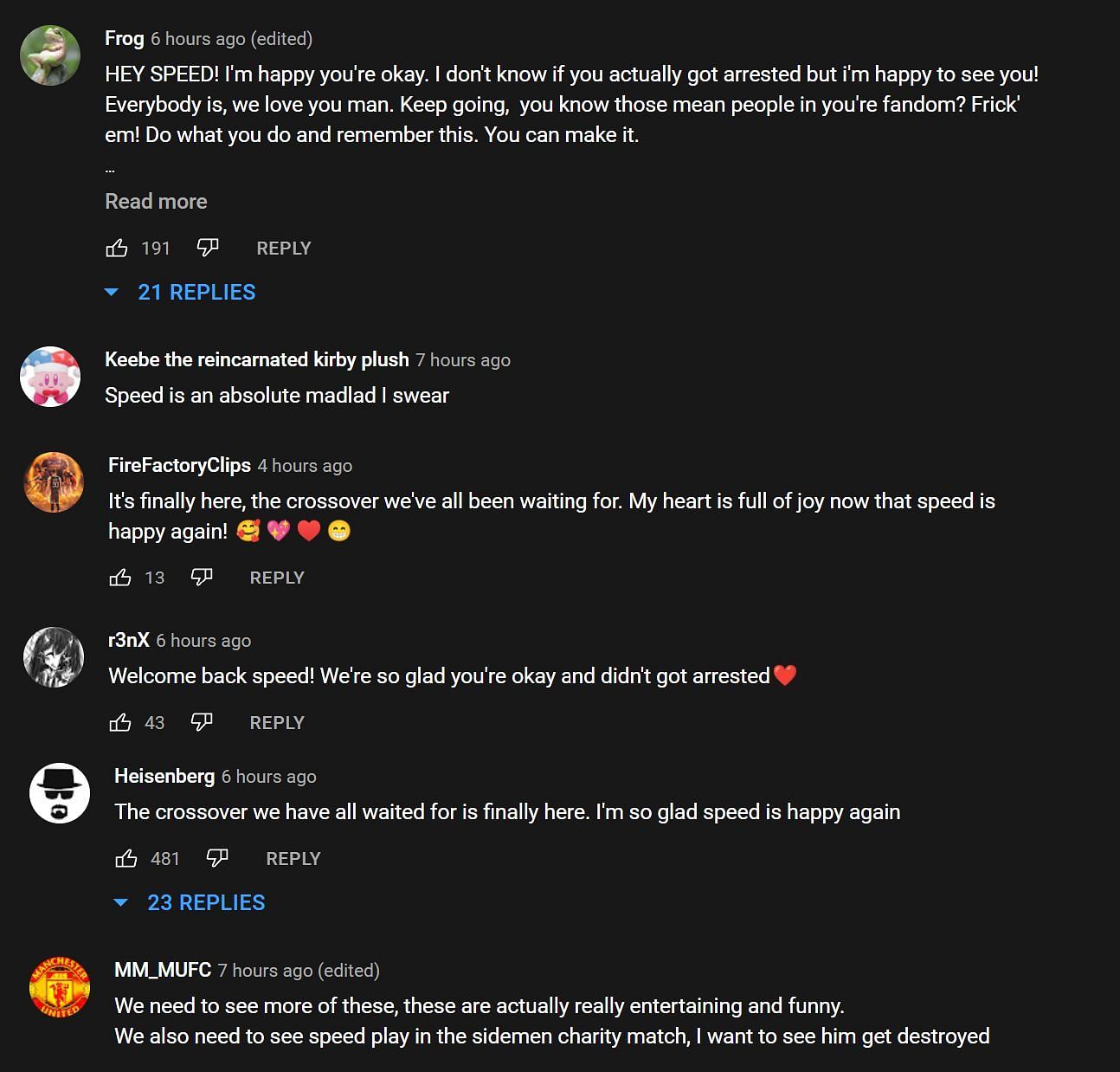This screenshot has height=1072, width=1120.
Task: Click the MM_MUFC Manchester United avatar
Action: [x=59, y=987]
